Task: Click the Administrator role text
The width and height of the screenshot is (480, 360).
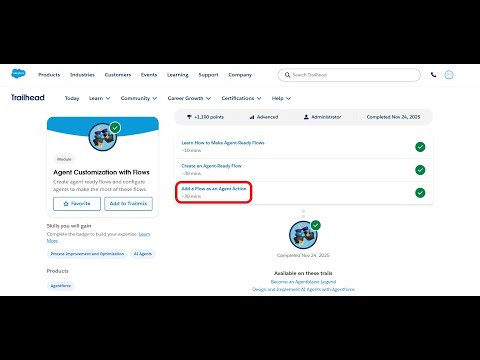Action: (x=326, y=117)
